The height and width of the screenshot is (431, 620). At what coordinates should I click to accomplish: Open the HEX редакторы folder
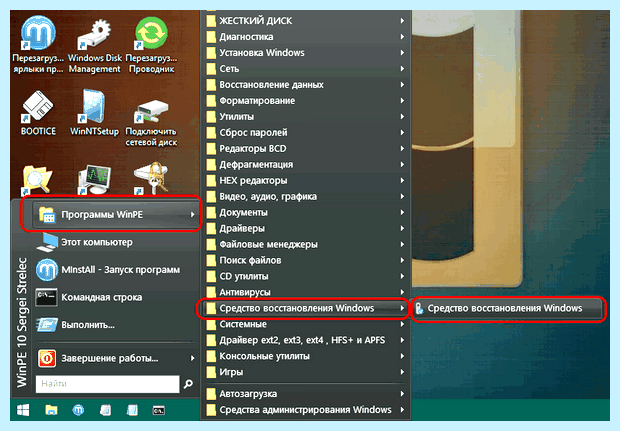click(306, 180)
